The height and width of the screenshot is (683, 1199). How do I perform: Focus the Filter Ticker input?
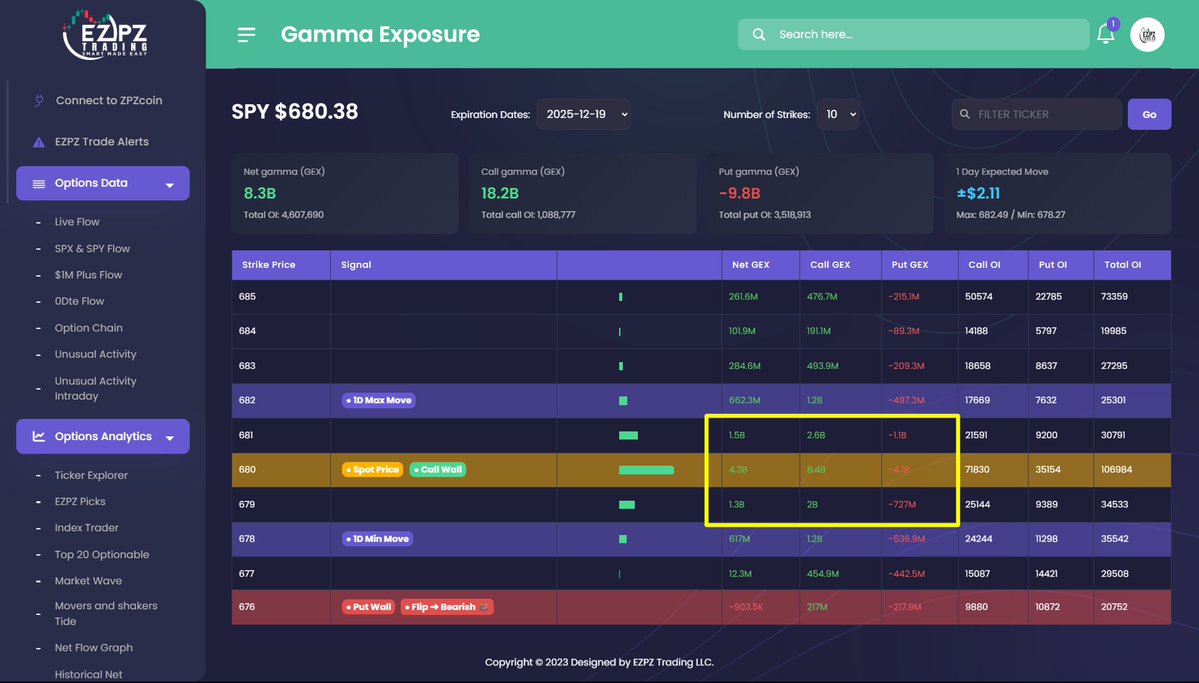(1037, 114)
